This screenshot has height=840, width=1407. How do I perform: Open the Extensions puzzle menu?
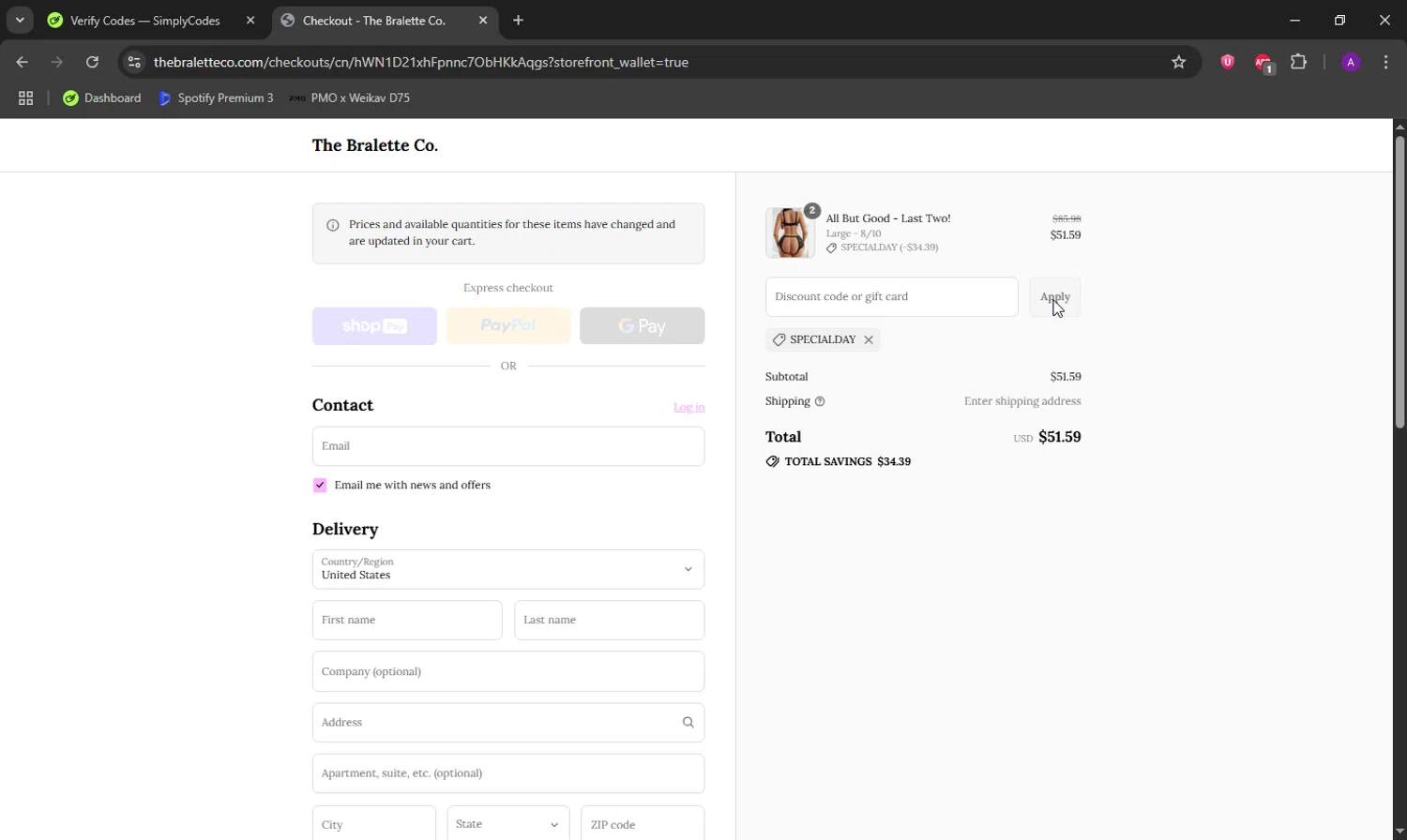1299,62
